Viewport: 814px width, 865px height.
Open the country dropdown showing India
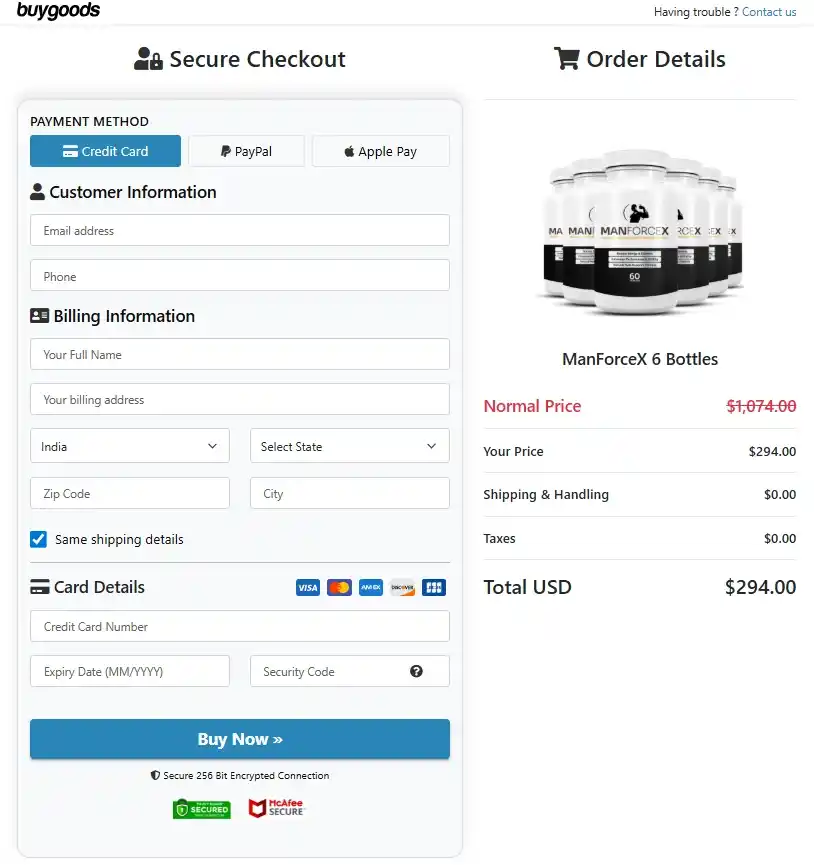click(x=129, y=446)
